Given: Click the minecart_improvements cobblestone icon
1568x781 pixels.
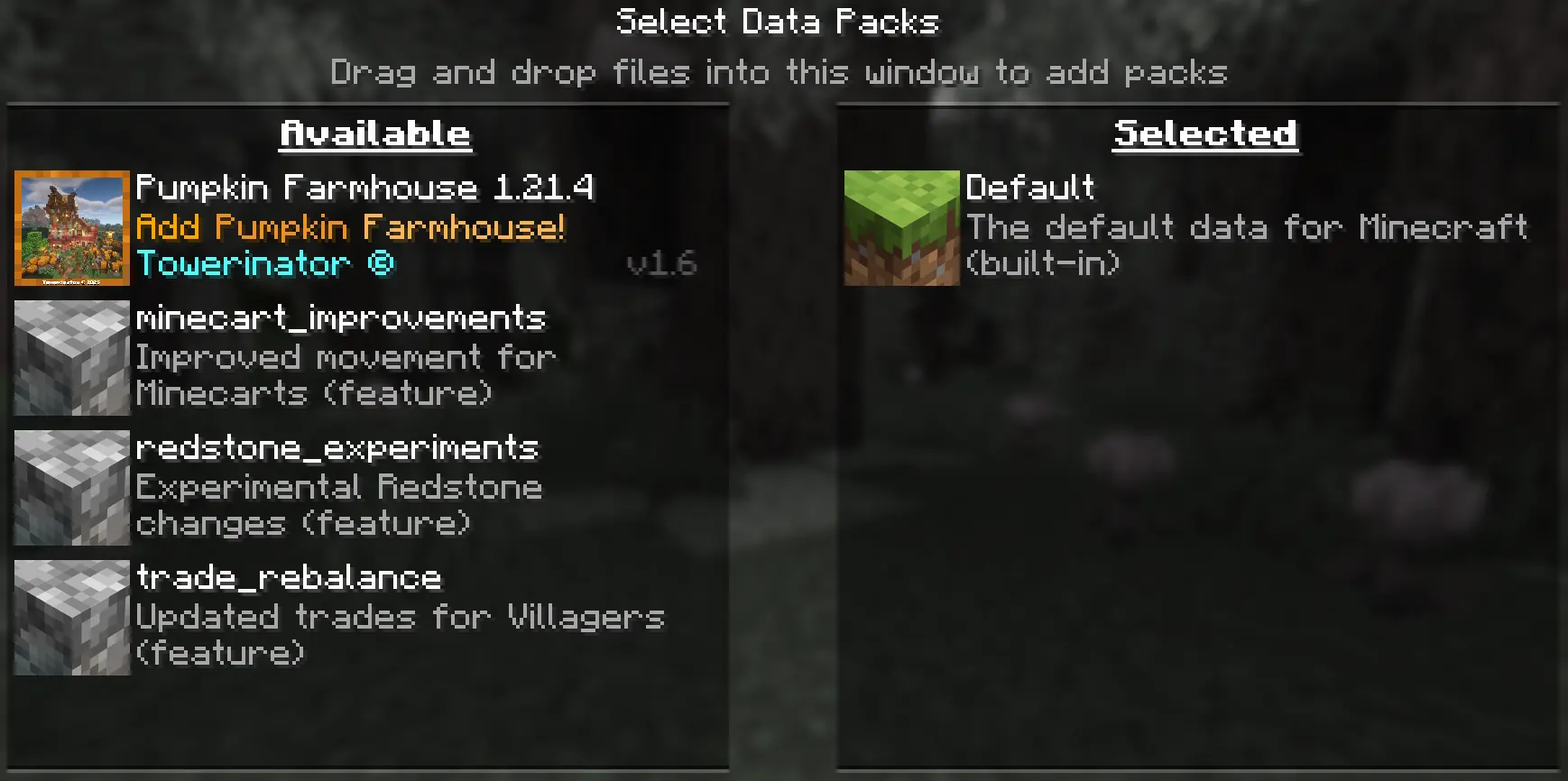Looking at the screenshot, I should click(72, 358).
